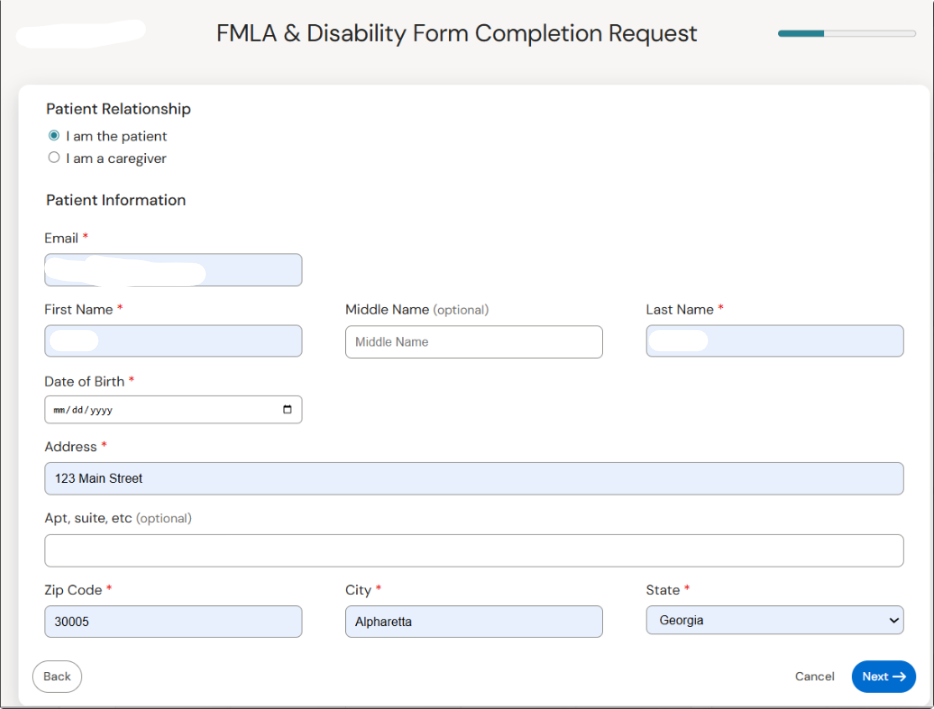This screenshot has width=934, height=709.
Task: Click into the First Name field
Action: pyautogui.click(x=173, y=342)
